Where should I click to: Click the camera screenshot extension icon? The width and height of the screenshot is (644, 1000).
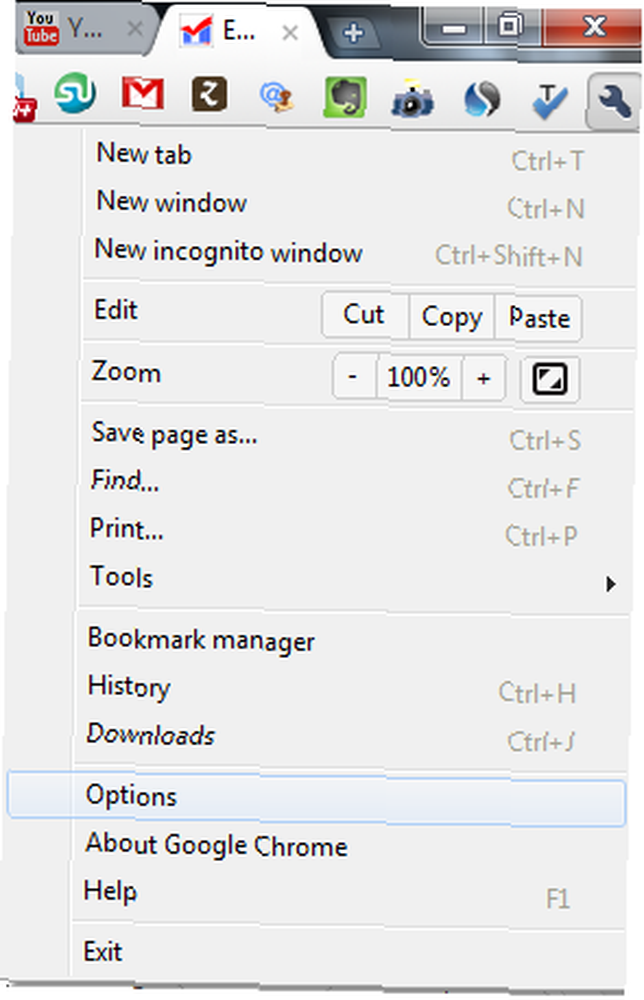(x=413, y=99)
